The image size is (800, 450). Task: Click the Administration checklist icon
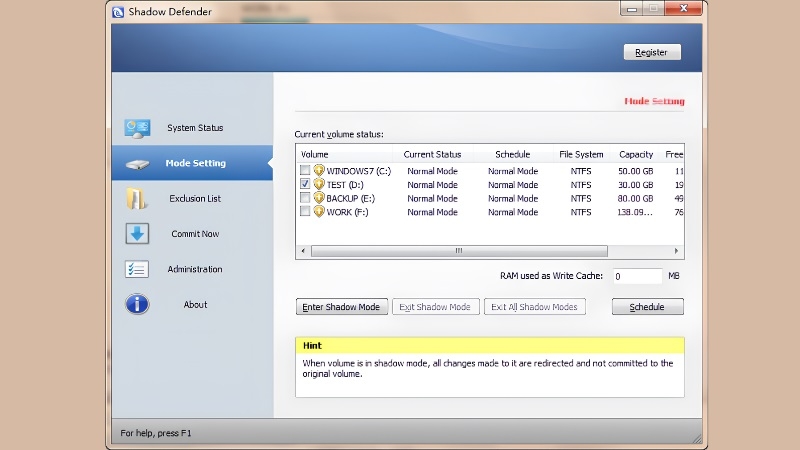click(137, 269)
